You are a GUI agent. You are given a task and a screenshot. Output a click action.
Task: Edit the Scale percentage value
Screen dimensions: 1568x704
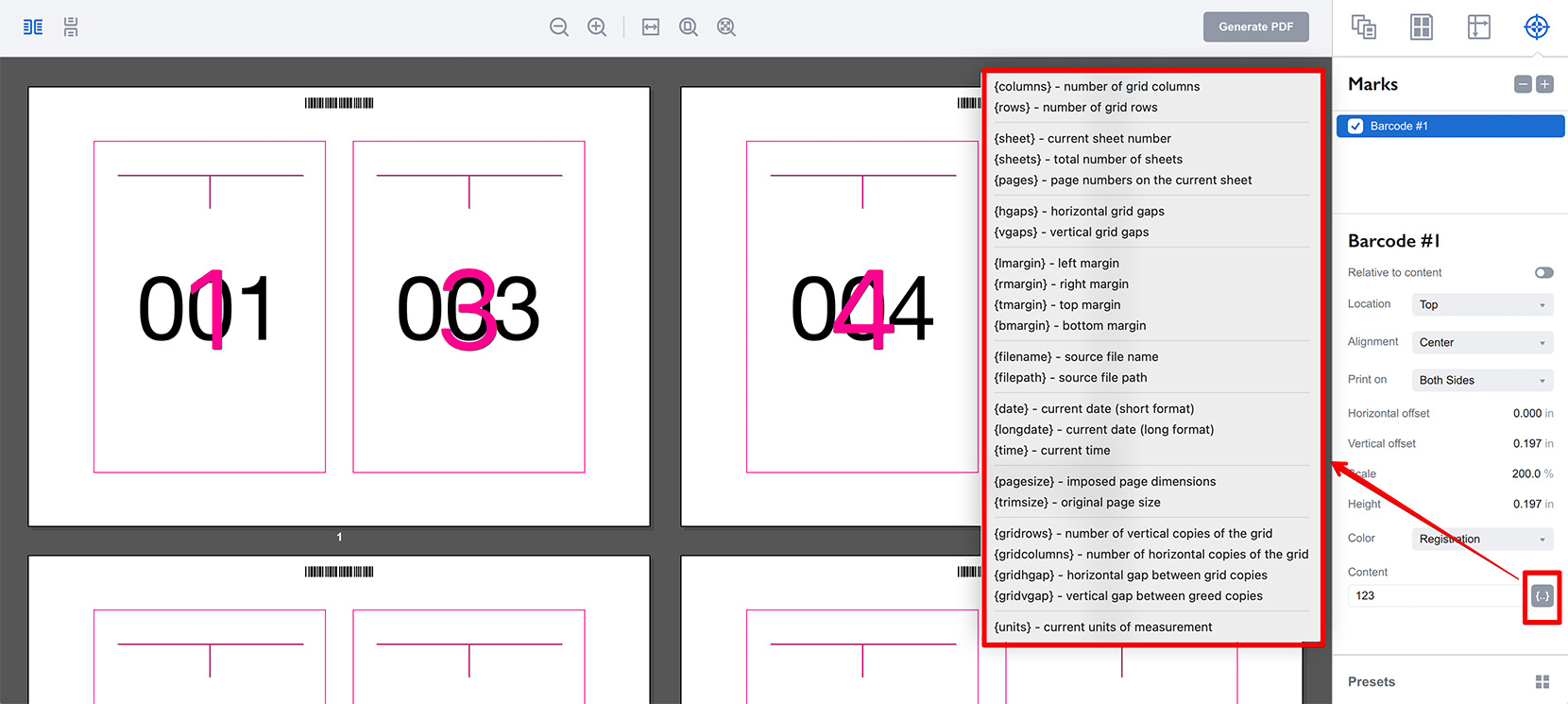(1525, 473)
